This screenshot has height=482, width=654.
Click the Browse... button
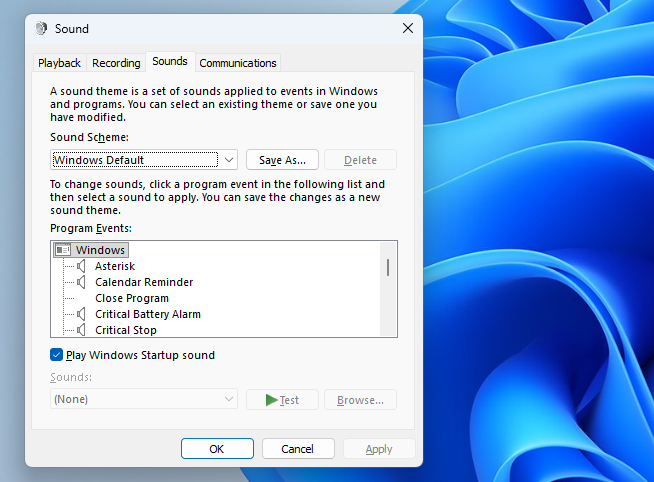(360, 400)
